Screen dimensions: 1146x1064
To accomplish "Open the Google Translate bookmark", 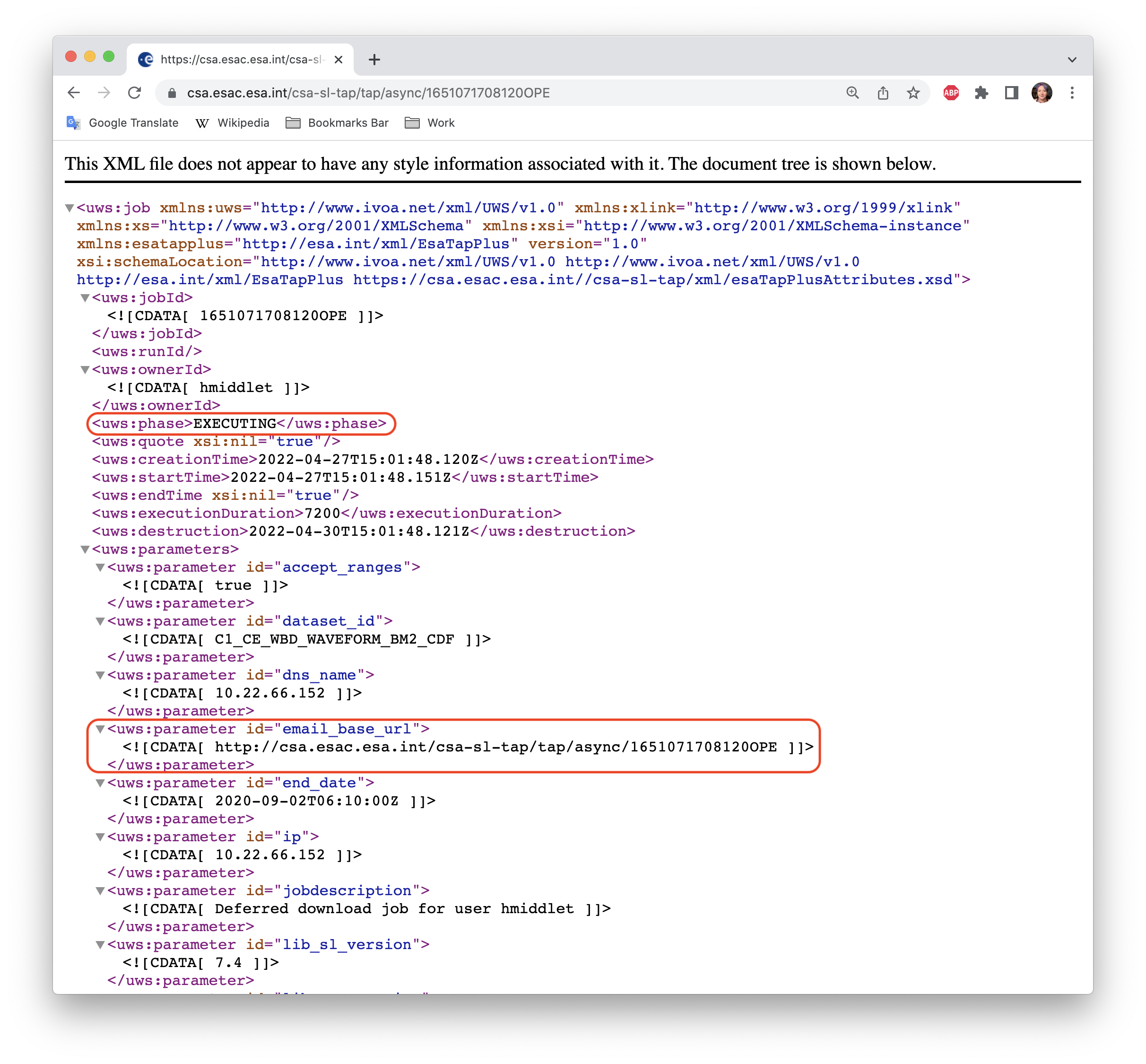I will click(122, 122).
